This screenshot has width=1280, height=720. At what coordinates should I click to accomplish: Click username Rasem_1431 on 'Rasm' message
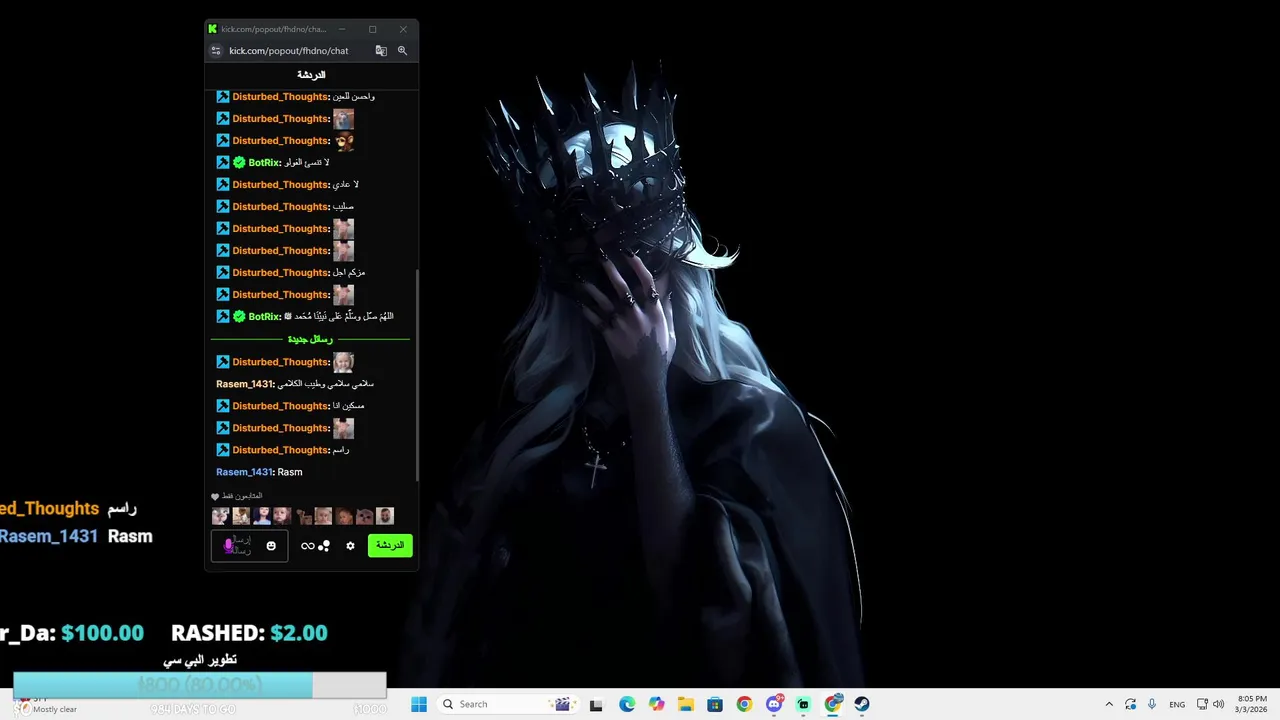244,472
